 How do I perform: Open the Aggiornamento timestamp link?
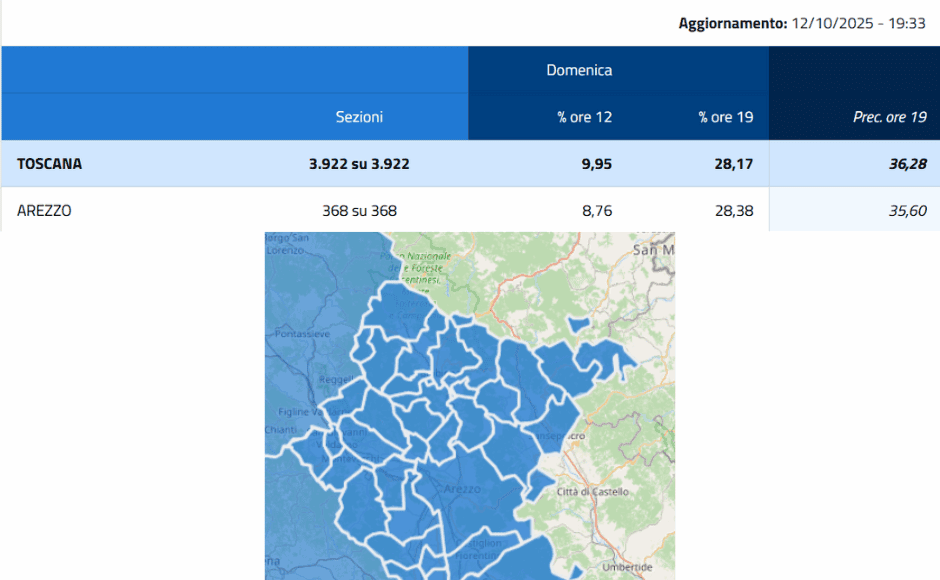click(x=806, y=21)
